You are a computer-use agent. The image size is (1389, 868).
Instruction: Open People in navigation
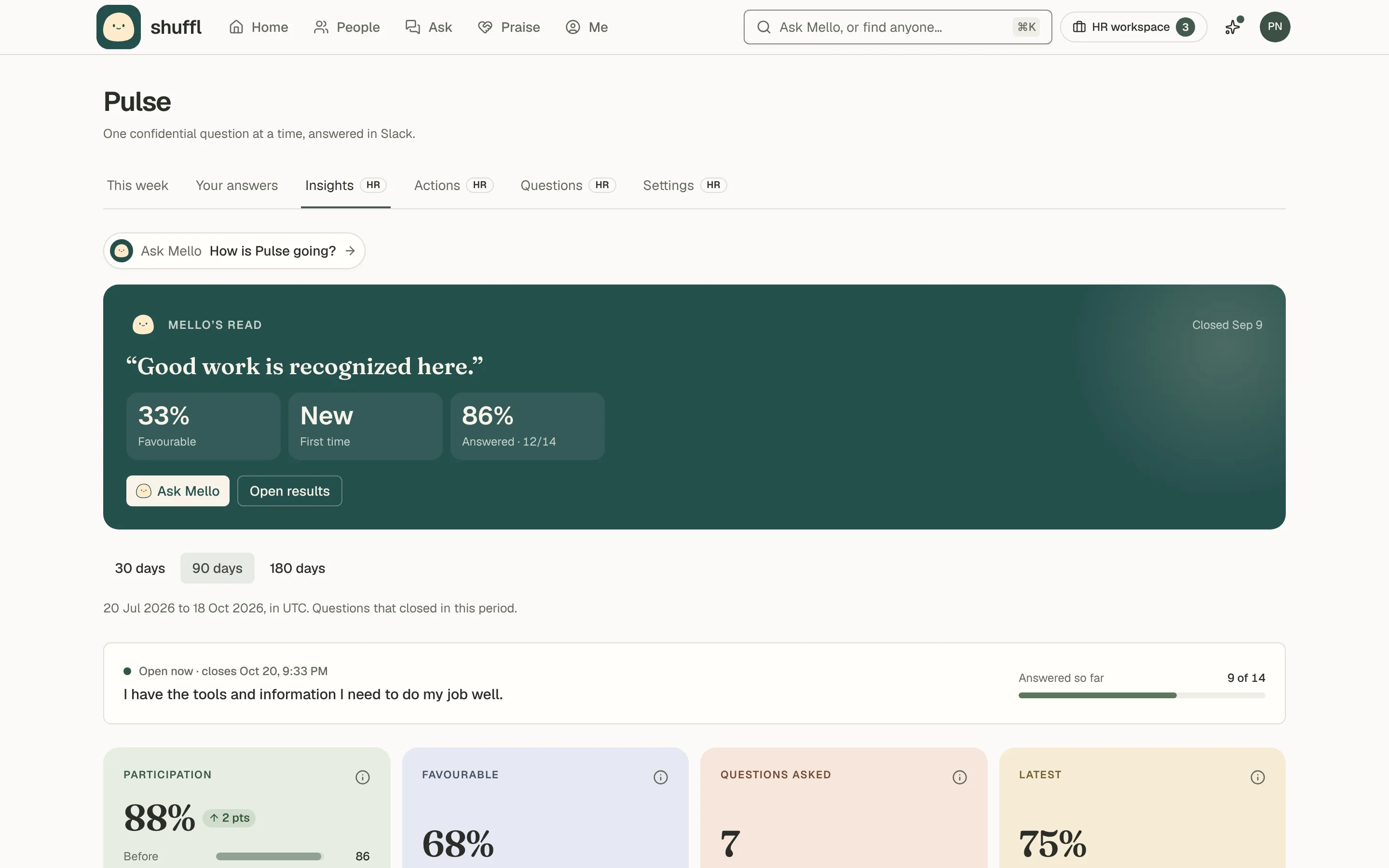(347, 27)
